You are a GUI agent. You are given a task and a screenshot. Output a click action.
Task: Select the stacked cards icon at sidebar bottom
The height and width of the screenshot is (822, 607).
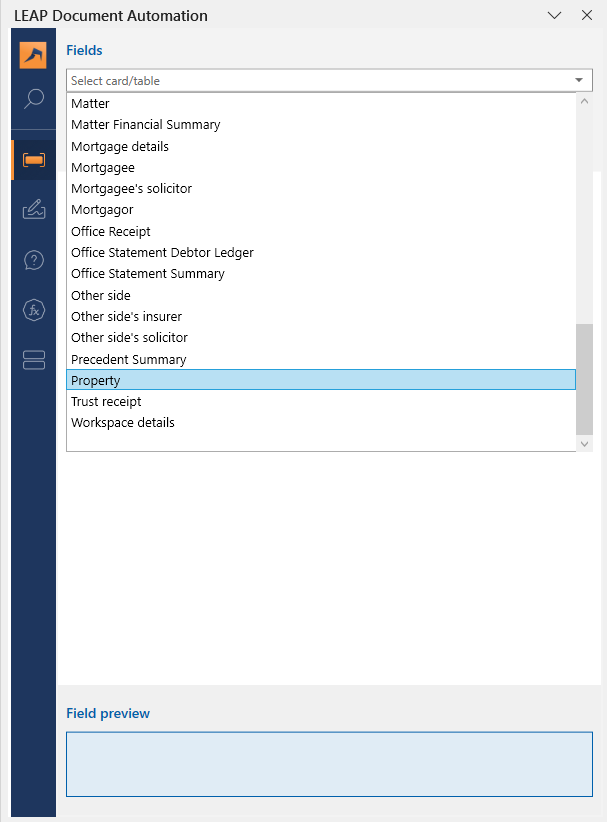click(x=33, y=359)
